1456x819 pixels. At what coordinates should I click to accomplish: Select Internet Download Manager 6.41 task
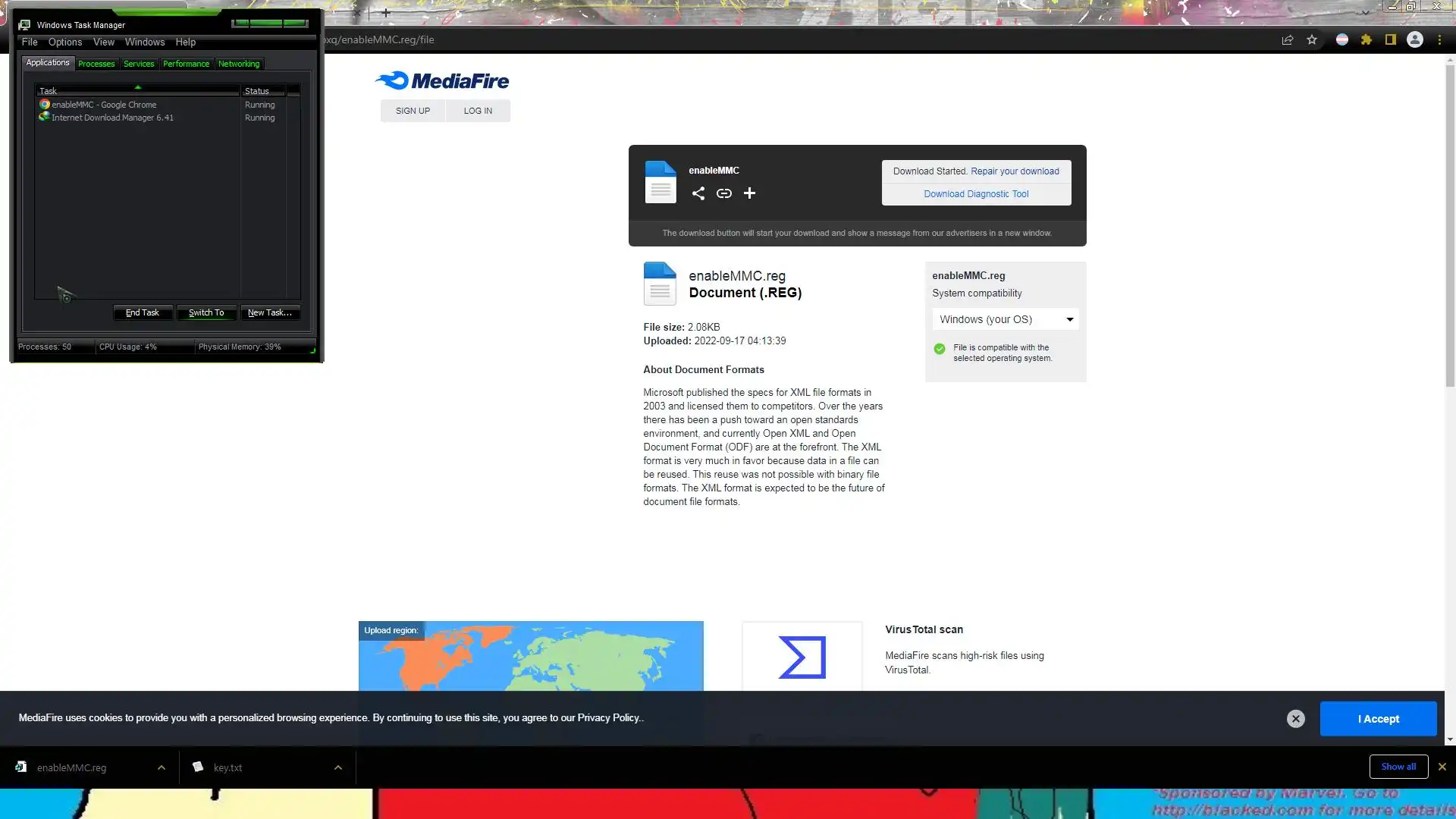112,118
